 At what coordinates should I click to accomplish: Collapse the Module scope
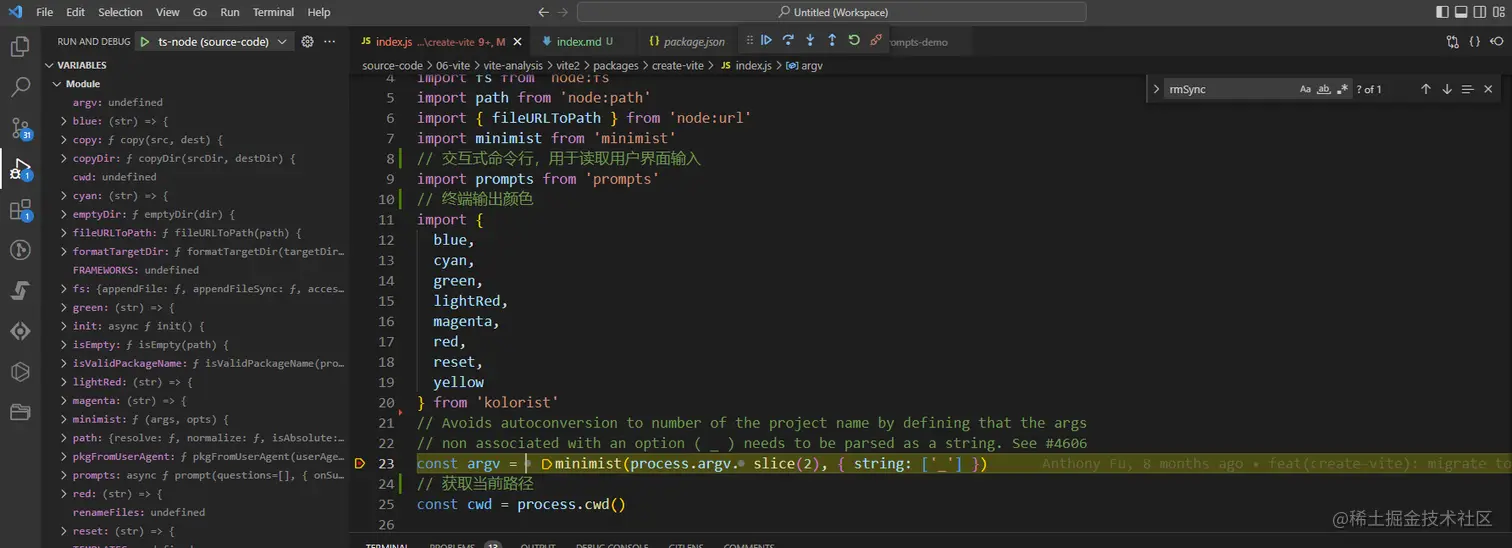click(58, 84)
